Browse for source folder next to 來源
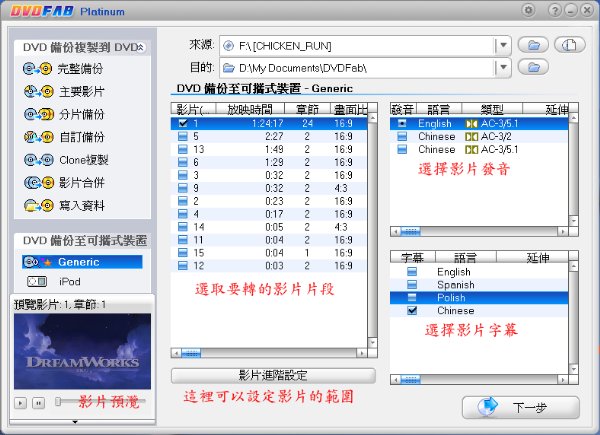 click(x=534, y=45)
